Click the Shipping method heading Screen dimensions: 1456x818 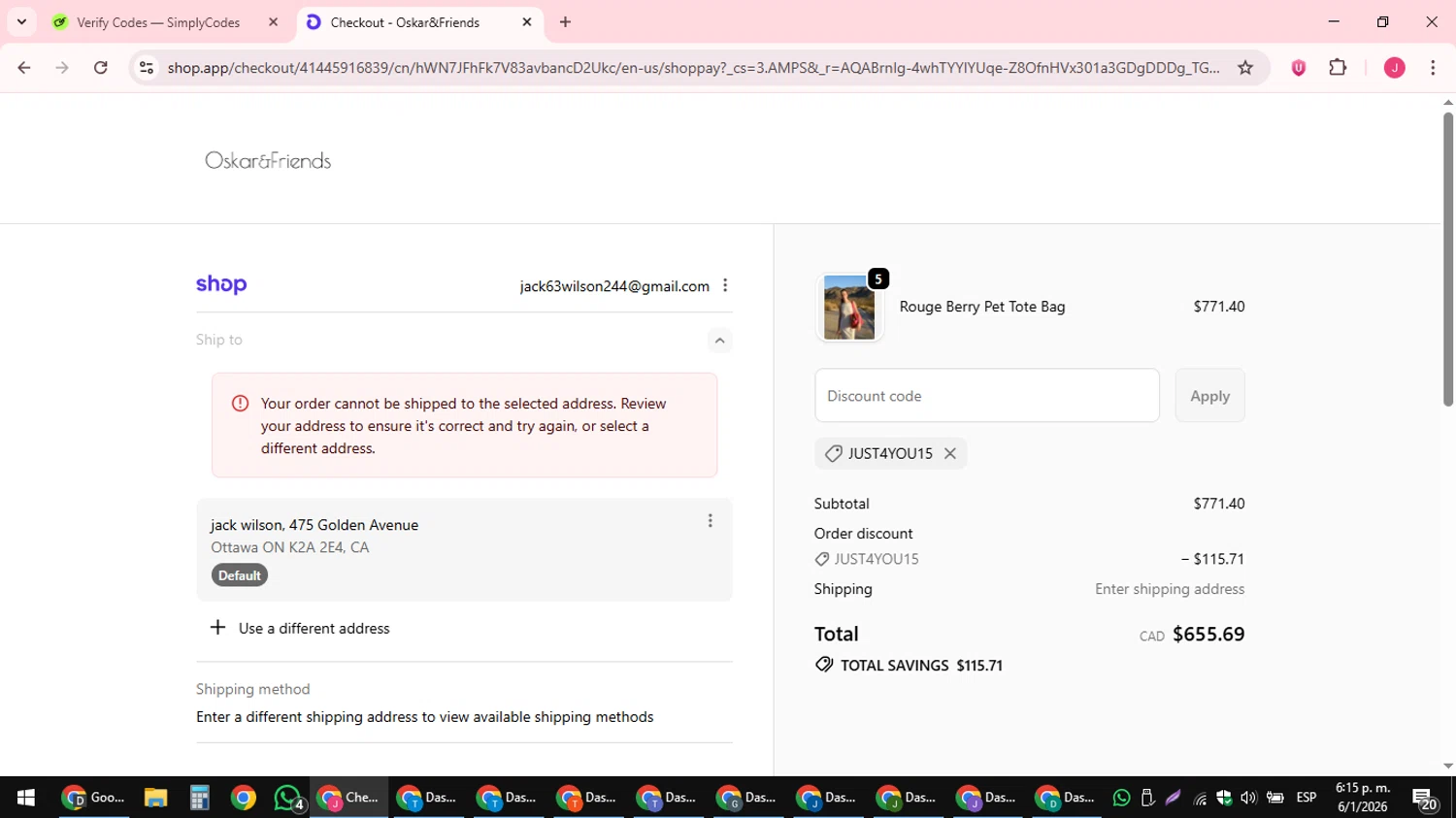click(x=253, y=689)
